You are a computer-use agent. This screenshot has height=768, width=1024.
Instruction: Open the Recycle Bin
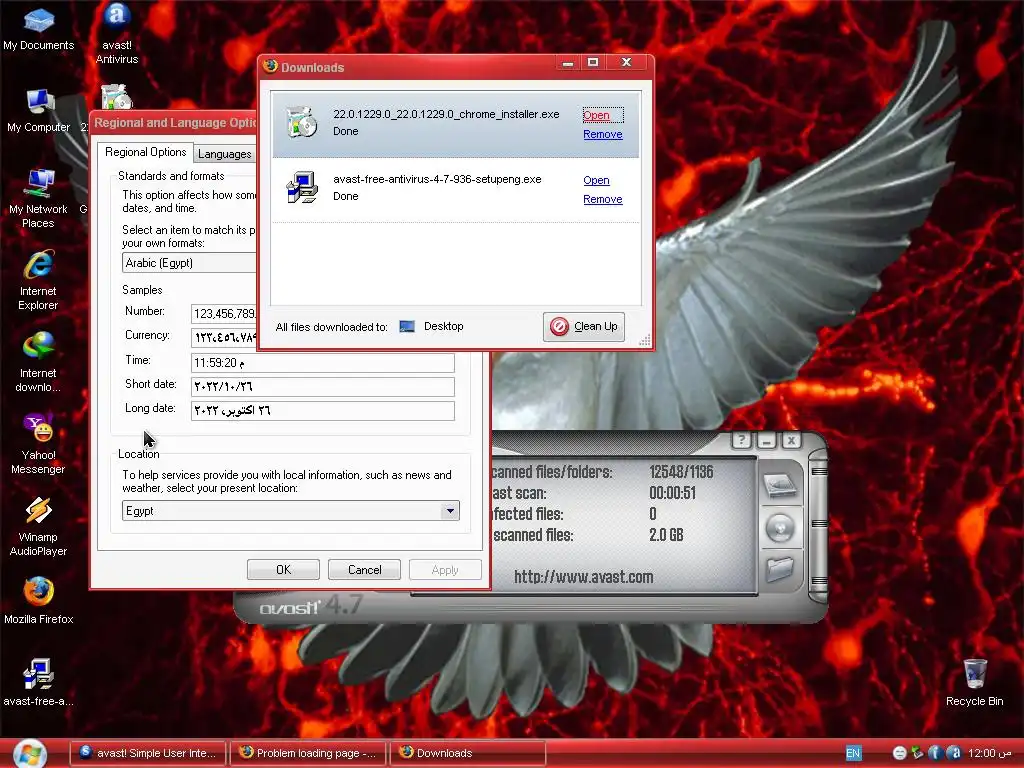coord(974,682)
